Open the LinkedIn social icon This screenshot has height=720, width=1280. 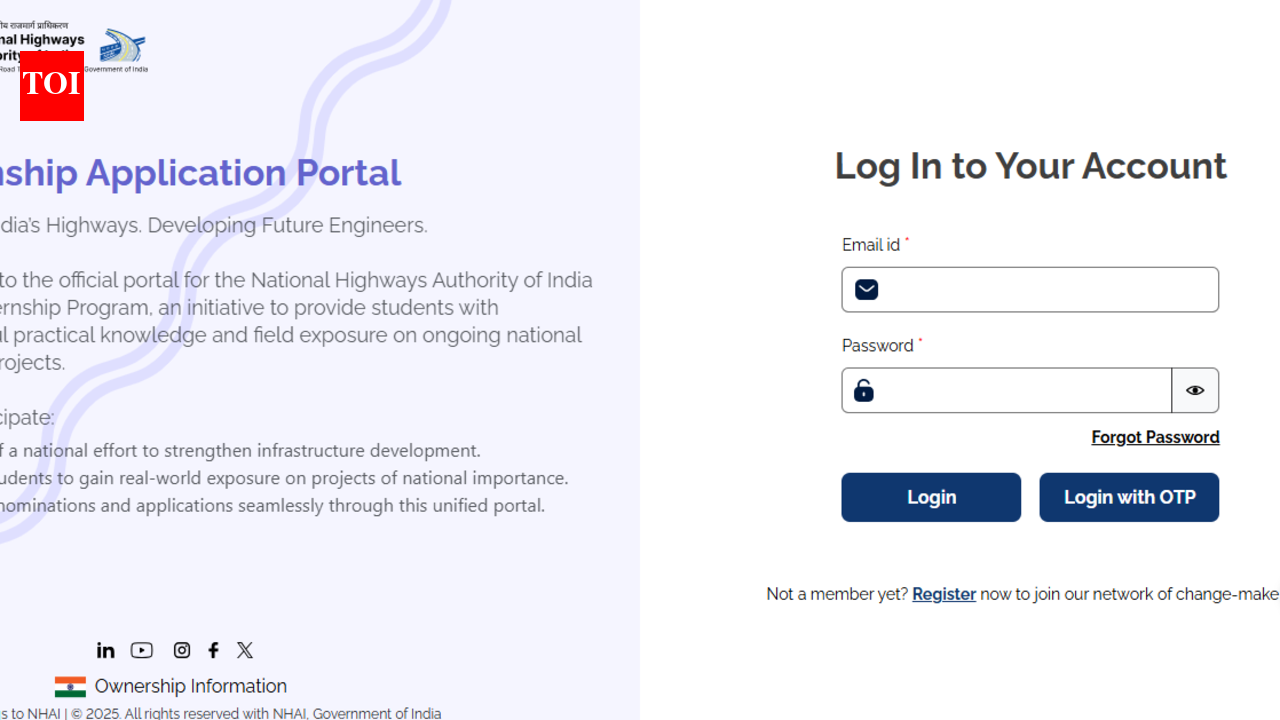106,650
